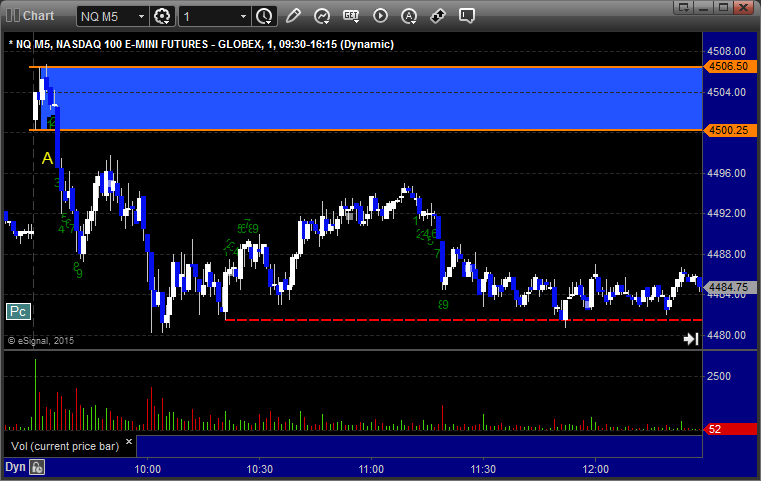Click the 4504.00 price axis label
The height and width of the screenshot is (481, 761).
727,92
